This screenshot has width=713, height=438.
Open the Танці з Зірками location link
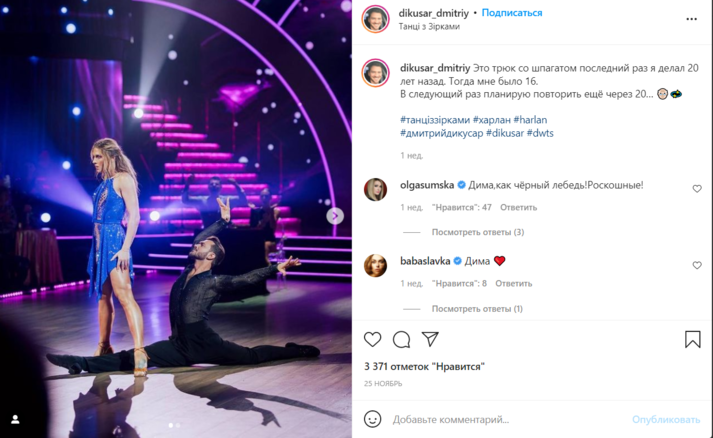[429, 26]
